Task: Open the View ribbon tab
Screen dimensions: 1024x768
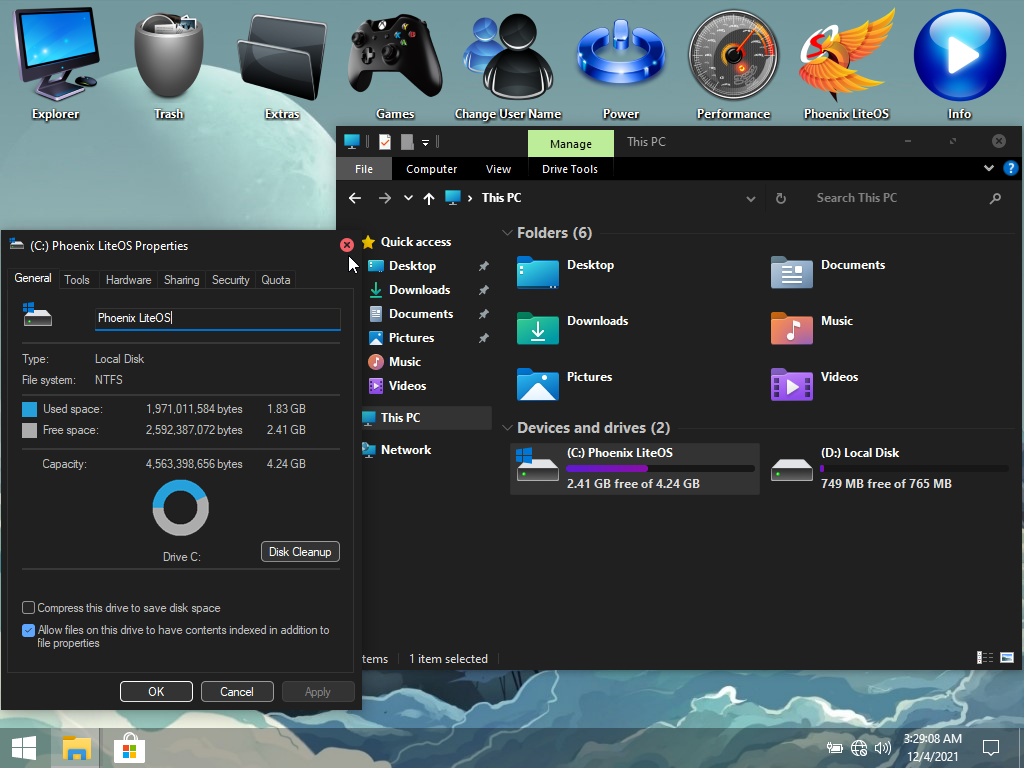Action: click(x=498, y=169)
